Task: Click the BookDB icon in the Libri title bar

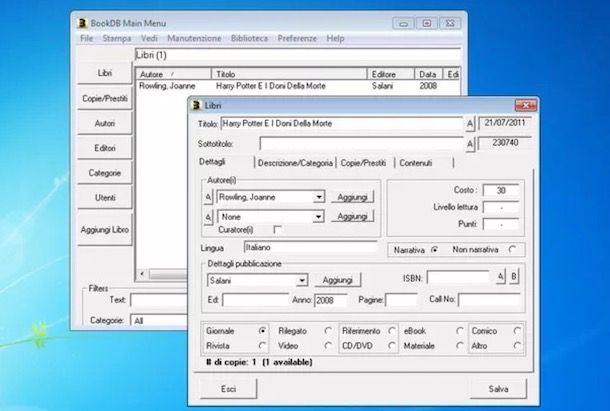Action: 196,105
